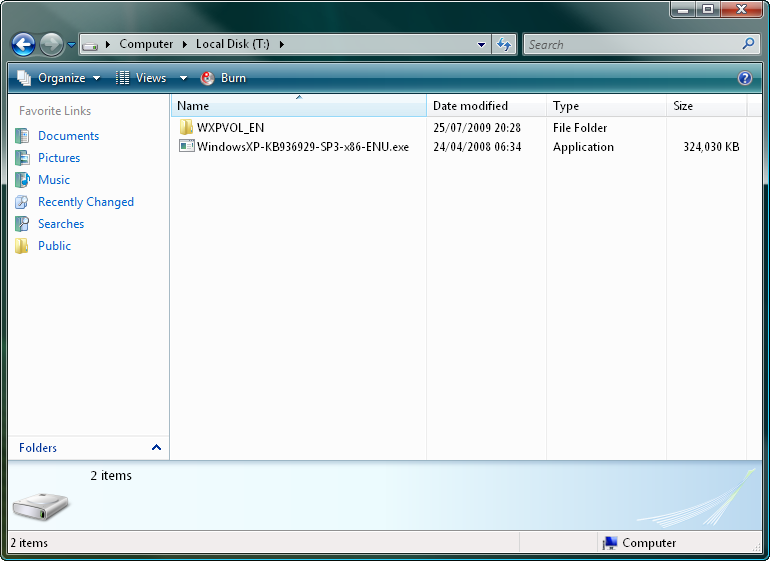Expand arrow after Local Disk (T:)
The image size is (770, 561).
[281, 45]
